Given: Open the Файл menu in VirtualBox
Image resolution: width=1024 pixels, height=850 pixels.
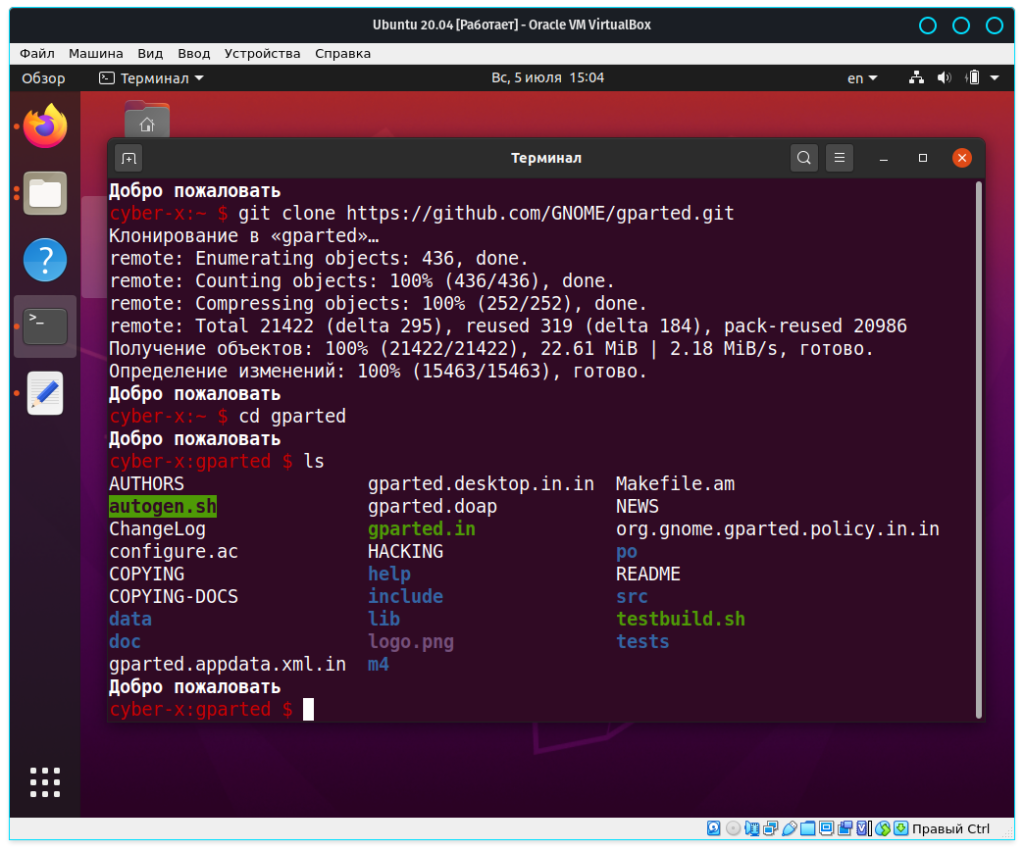Looking at the screenshot, I should point(37,53).
